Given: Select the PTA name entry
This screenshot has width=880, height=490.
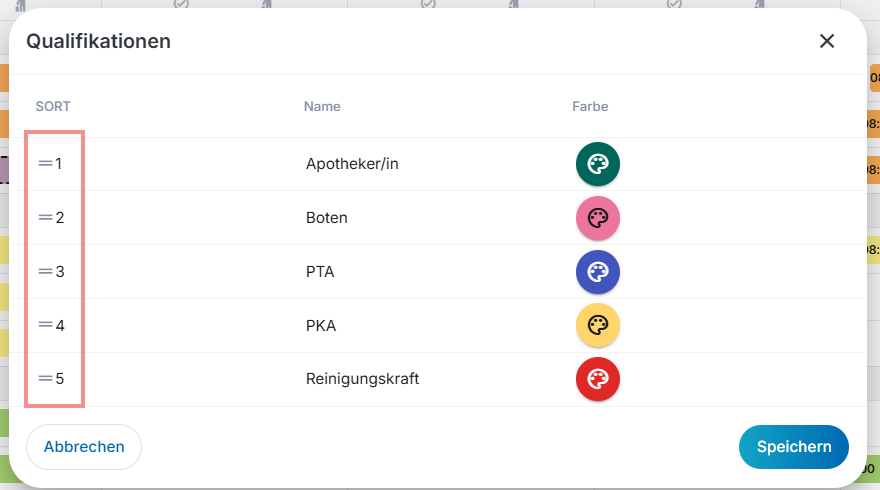Looking at the screenshot, I should coord(320,272).
